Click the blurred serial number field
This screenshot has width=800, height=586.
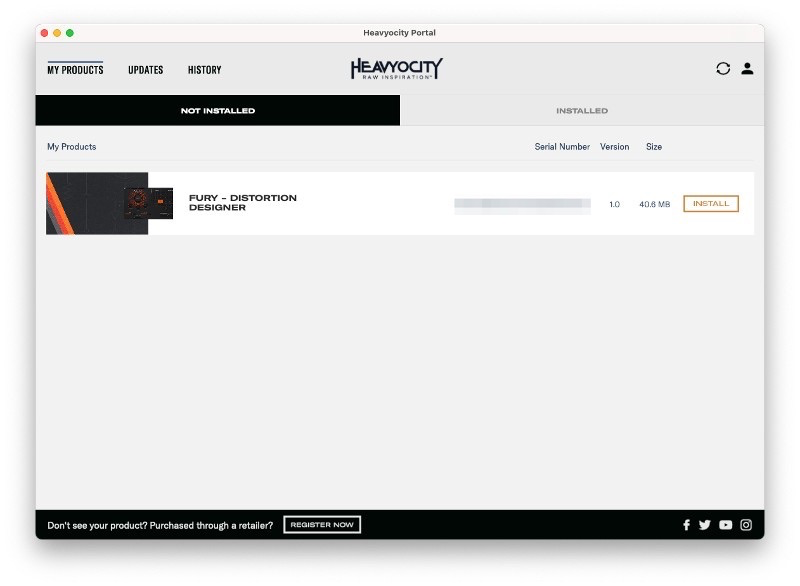[522, 204]
